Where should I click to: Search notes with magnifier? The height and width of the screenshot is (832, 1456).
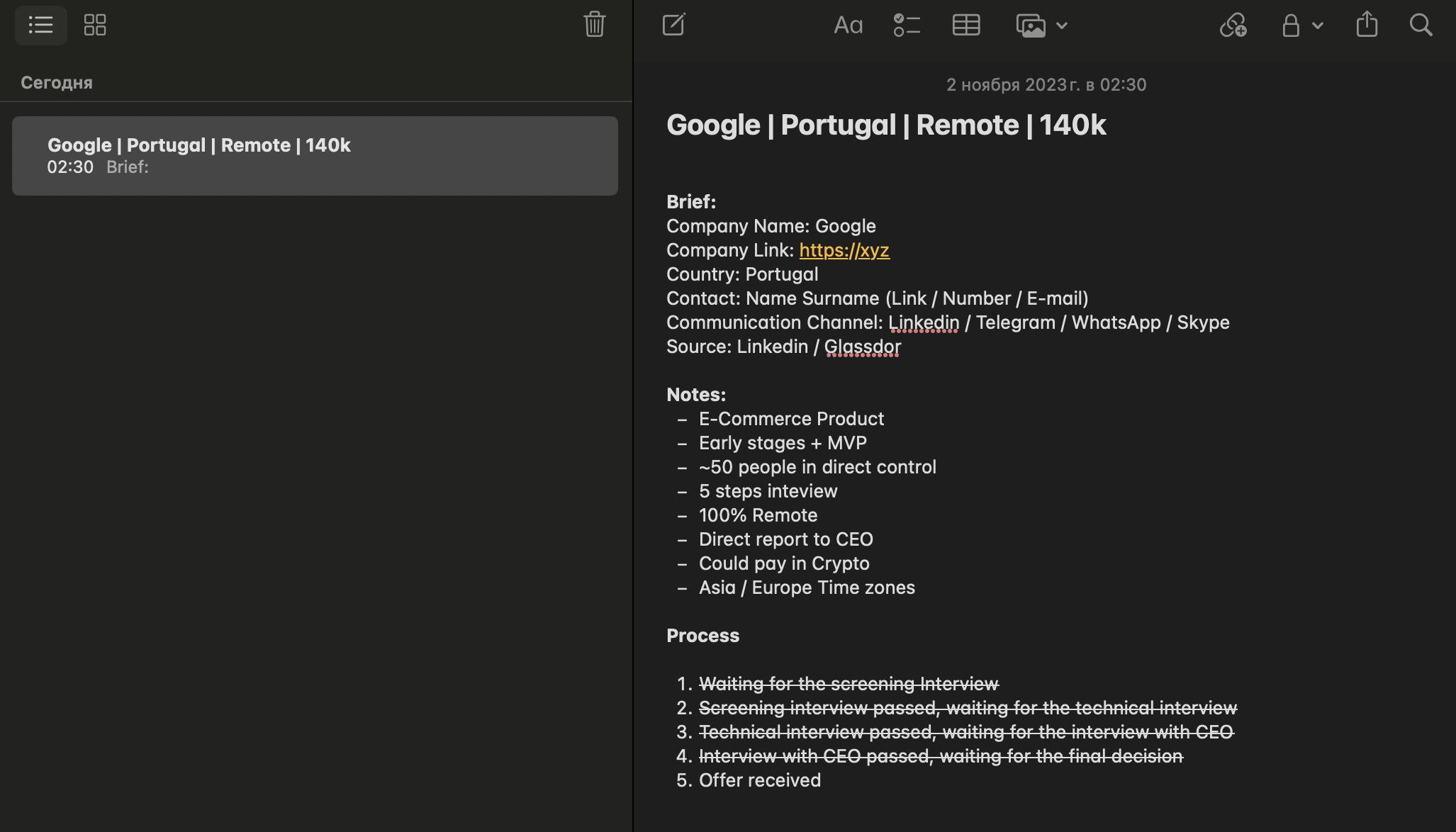pos(1421,26)
